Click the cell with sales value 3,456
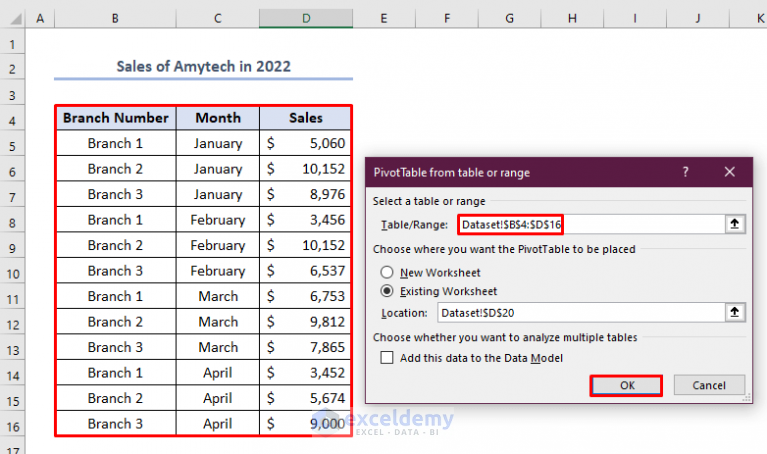Image resolution: width=767 pixels, height=454 pixels. (x=305, y=220)
